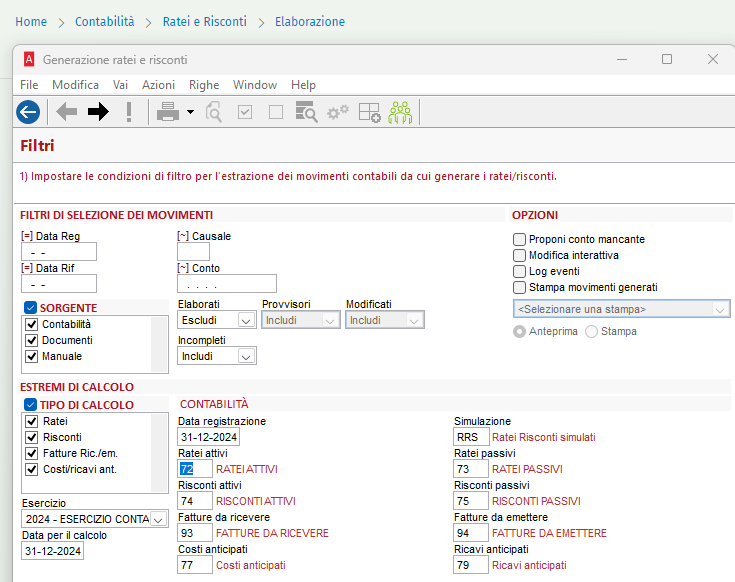Select the Anteprima radio button
The width and height of the screenshot is (735, 582).
pos(519,331)
